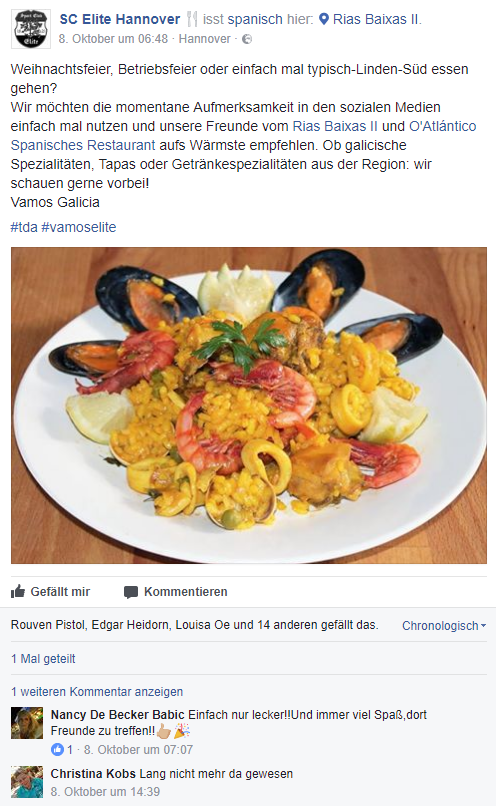Show the 1 Mal geteilt share list
Screen dimensions: 496x806
43,658
